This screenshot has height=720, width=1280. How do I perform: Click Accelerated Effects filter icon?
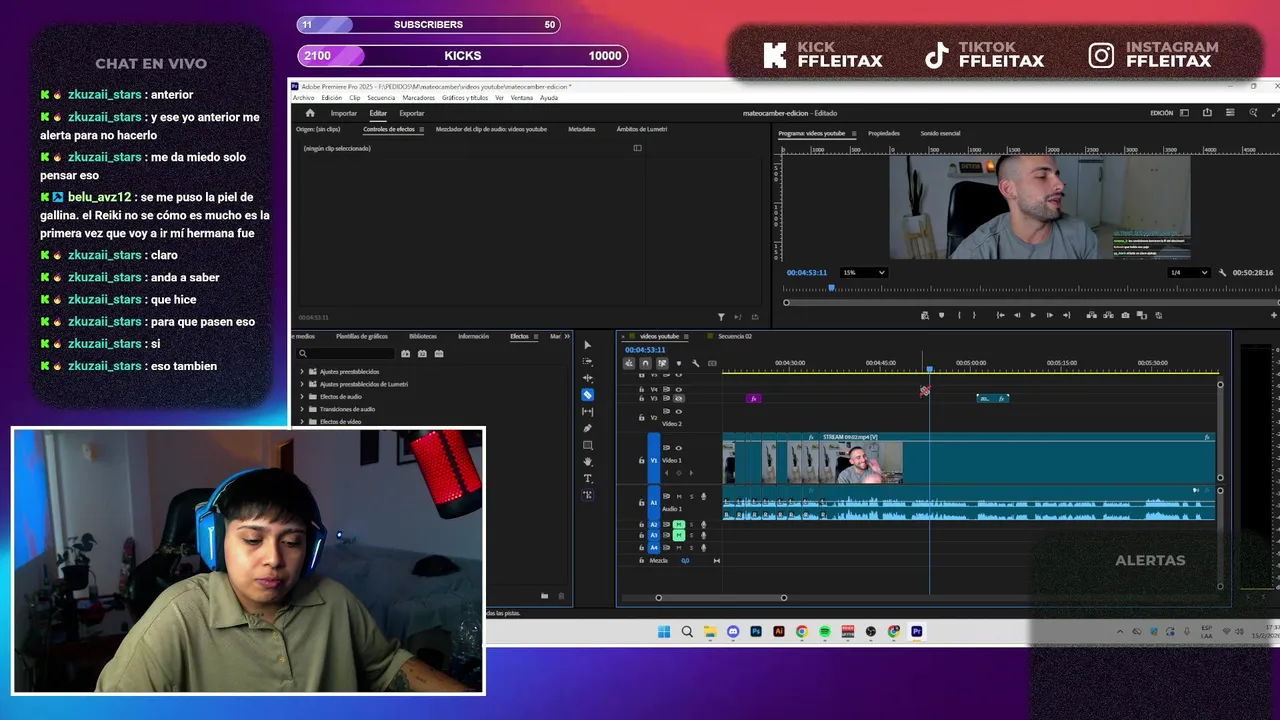405,353
